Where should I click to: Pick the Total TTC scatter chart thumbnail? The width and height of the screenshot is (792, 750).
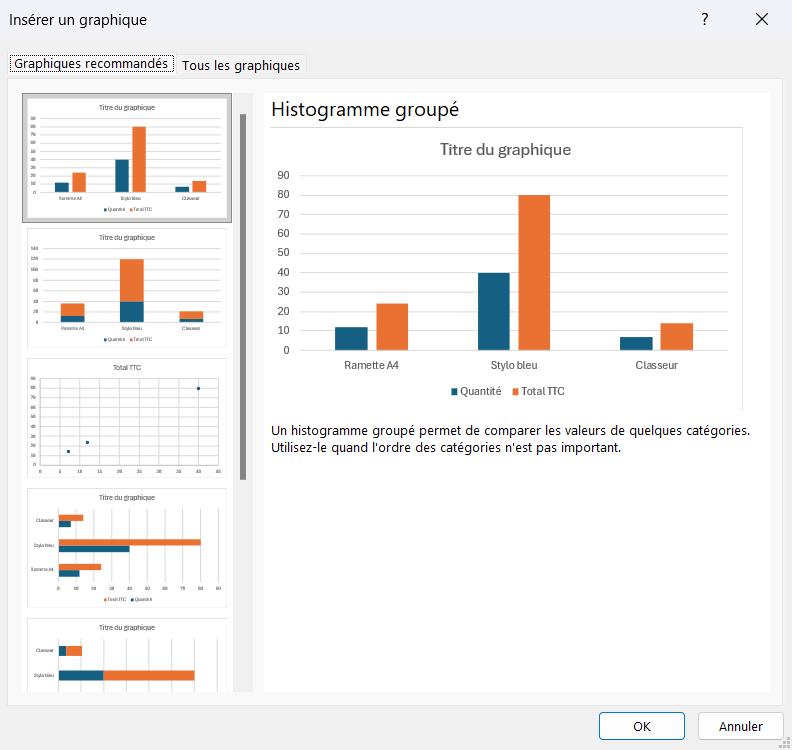click(x=127, y=418)
